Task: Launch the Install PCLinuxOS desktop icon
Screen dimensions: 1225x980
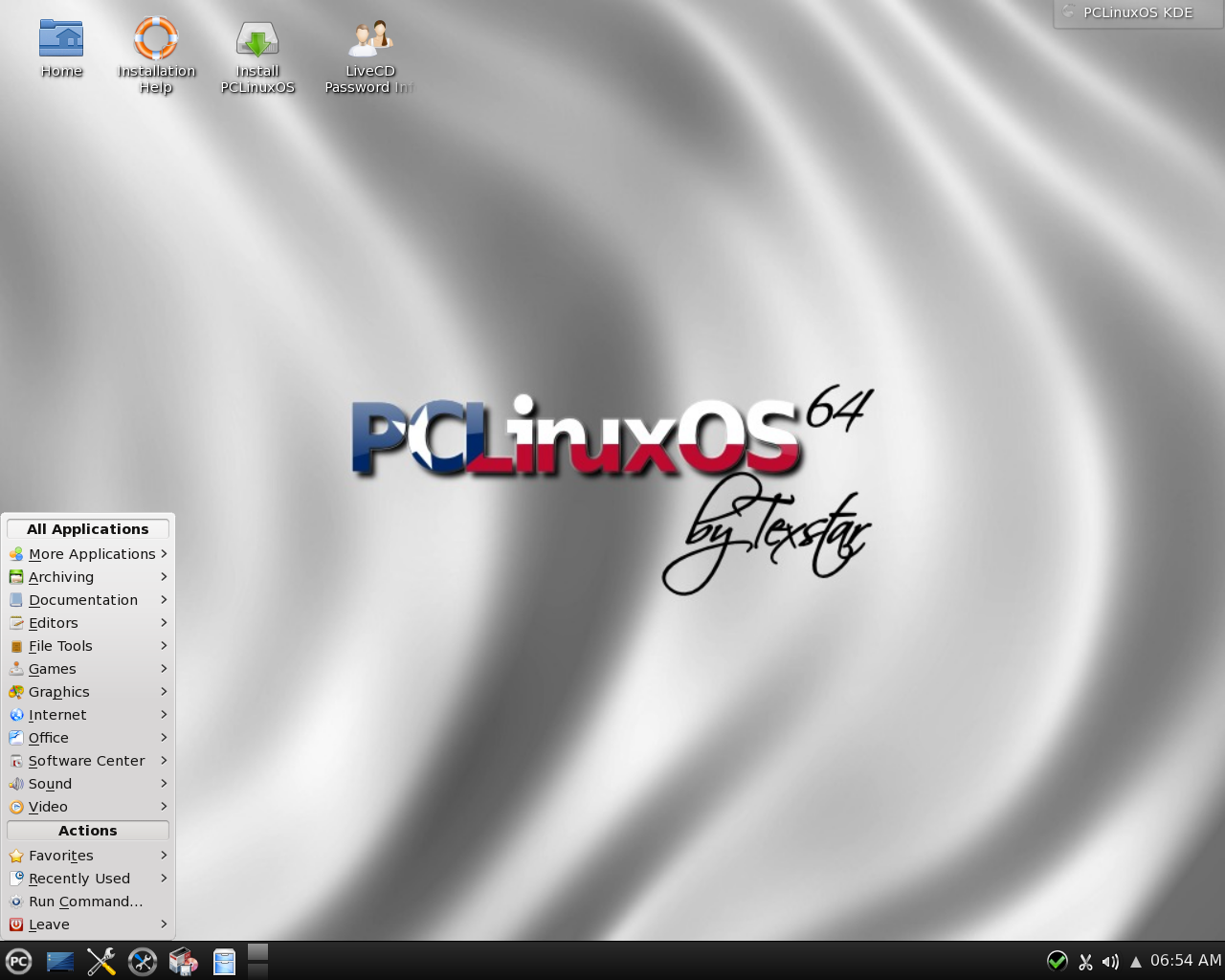Action: (x=257, y=56)
